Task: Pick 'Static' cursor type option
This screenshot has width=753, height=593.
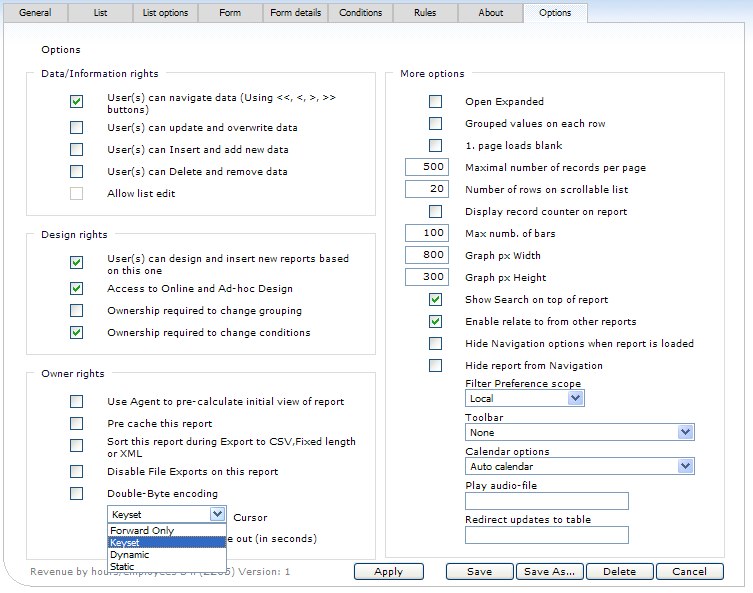Action: coord(123,565)
